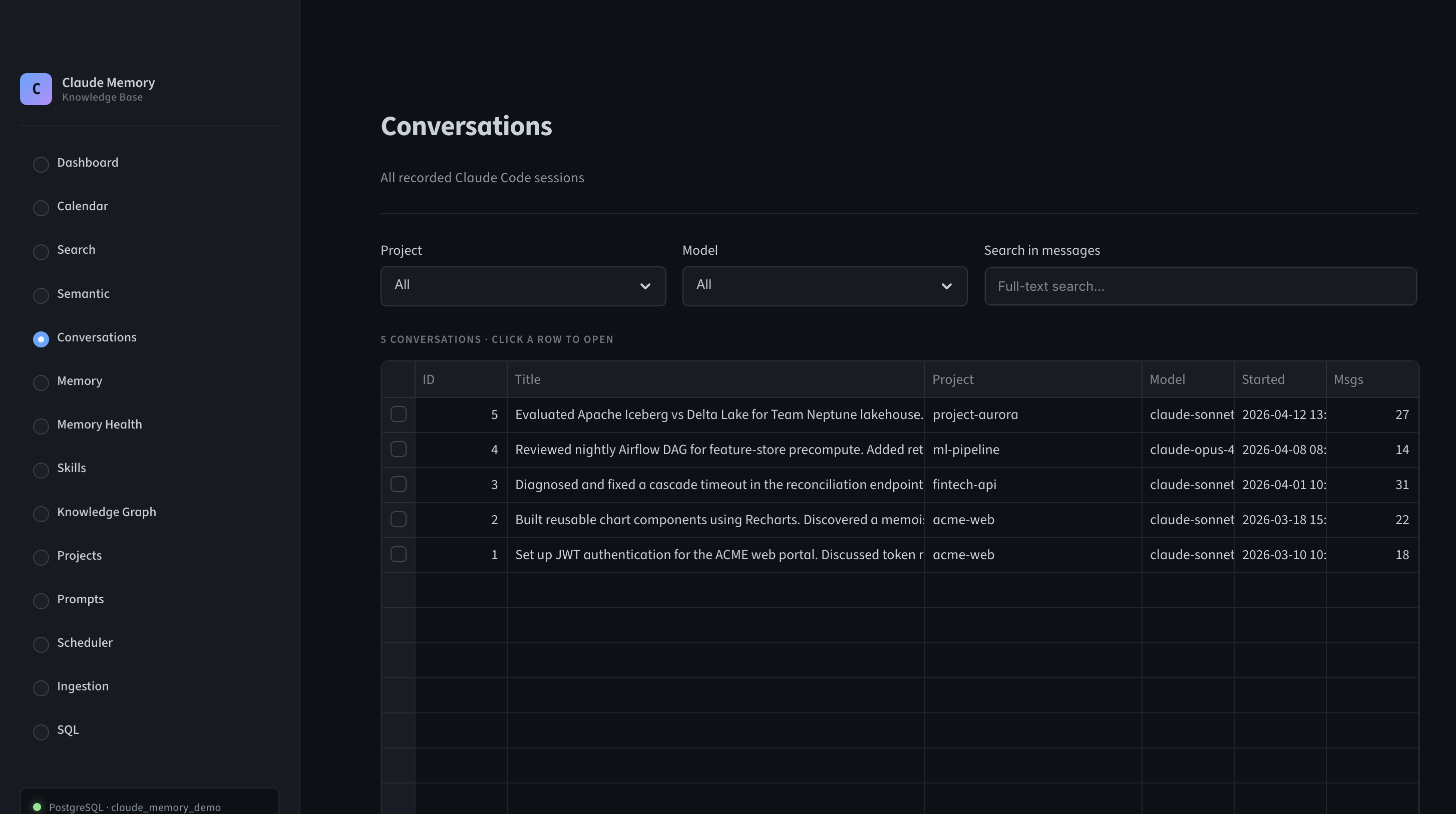Click the Claude Memory logo icon

click(x=36, y=89)
